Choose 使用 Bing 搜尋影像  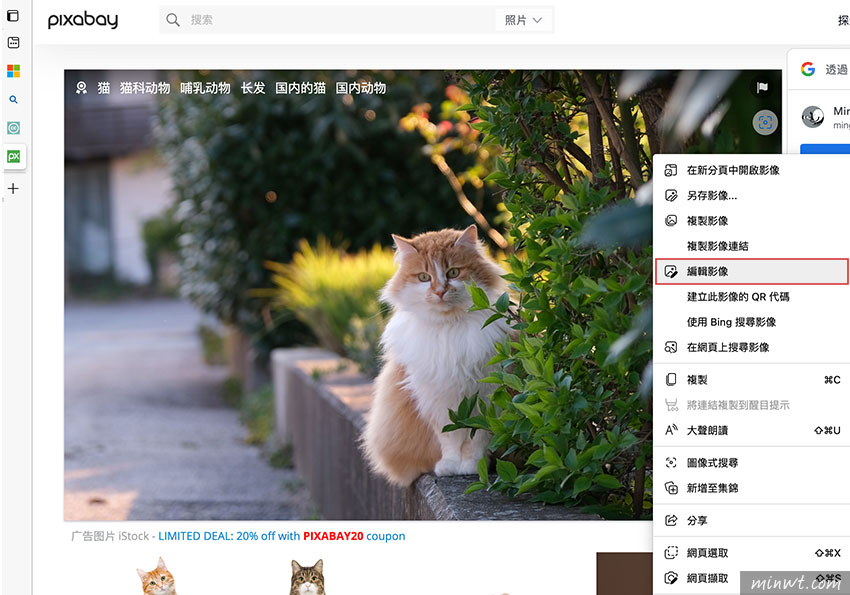pos(751,322)
